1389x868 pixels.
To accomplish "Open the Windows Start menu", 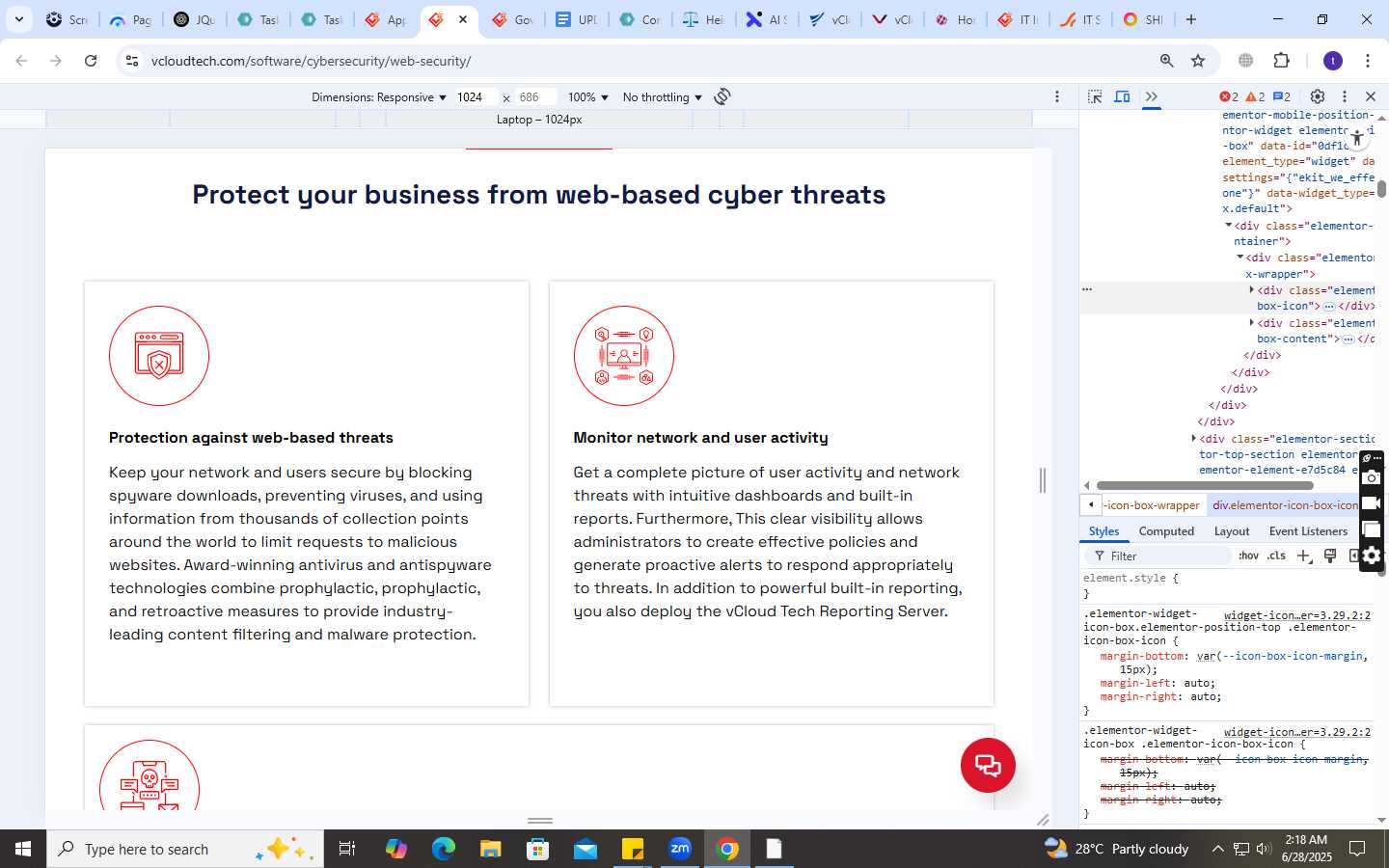I will pyautogui.click(x=23, y=849).
